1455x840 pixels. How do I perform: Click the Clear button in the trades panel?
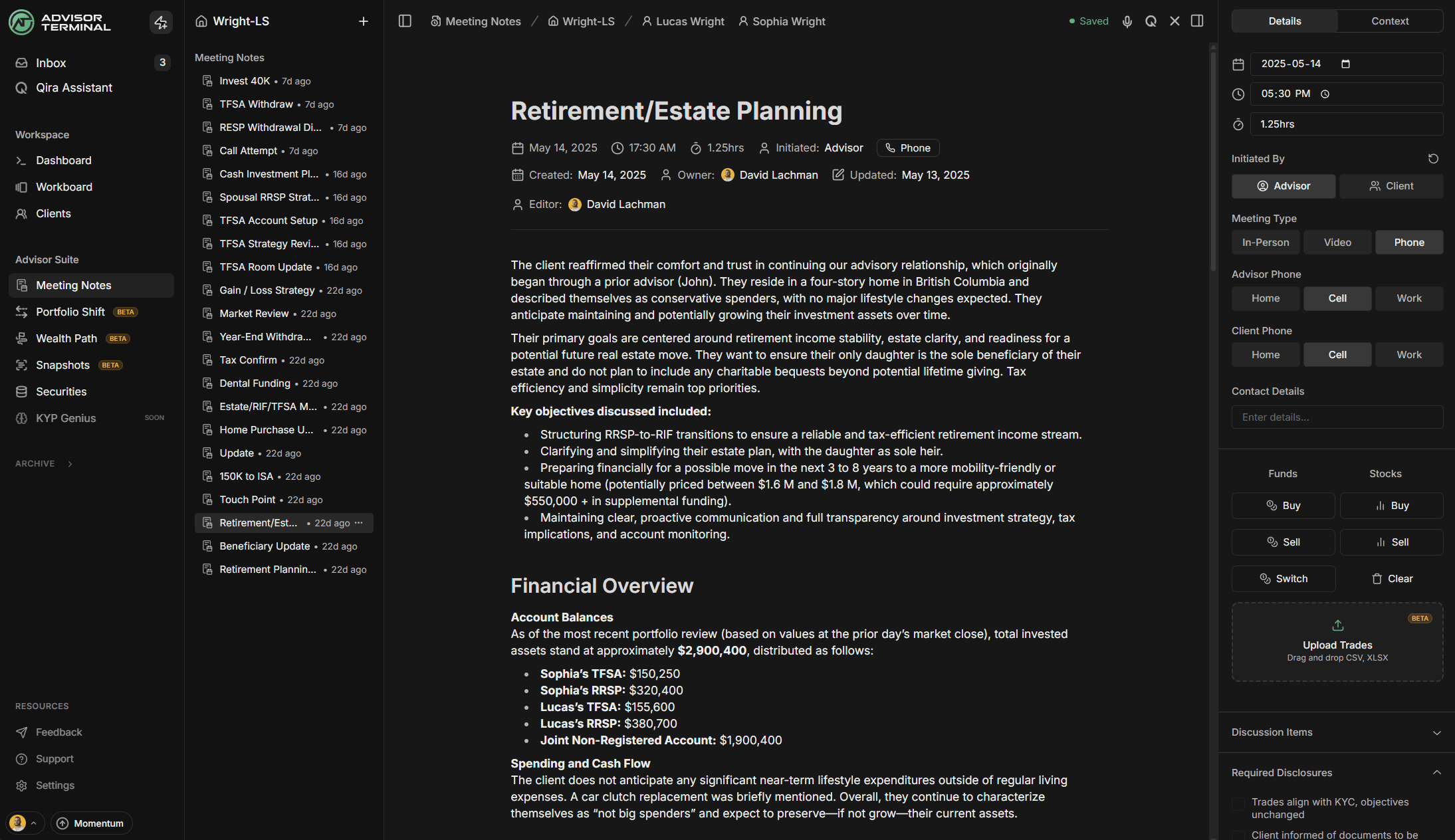click(1391, 578)
